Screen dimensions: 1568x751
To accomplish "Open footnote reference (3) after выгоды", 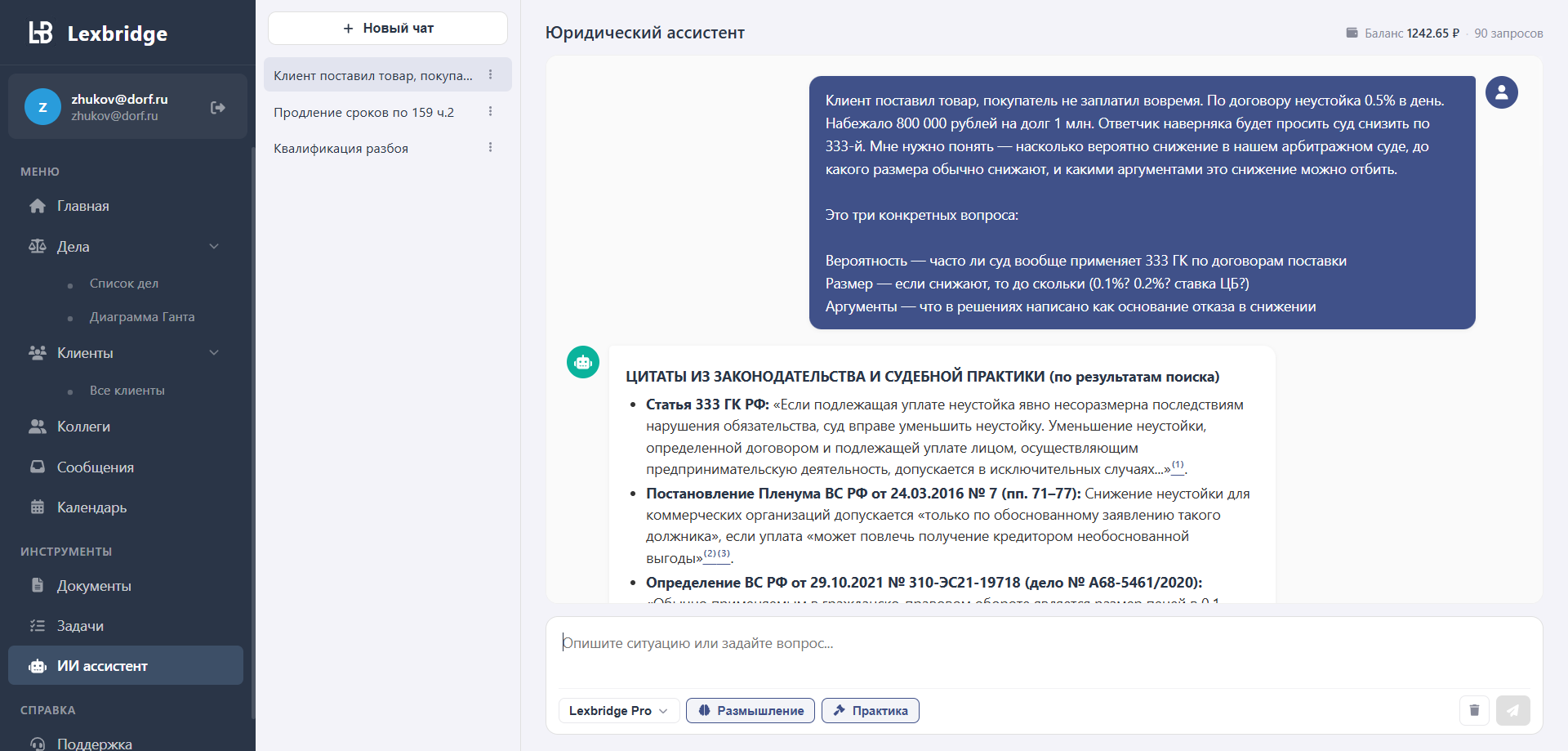I will (724, 554).
